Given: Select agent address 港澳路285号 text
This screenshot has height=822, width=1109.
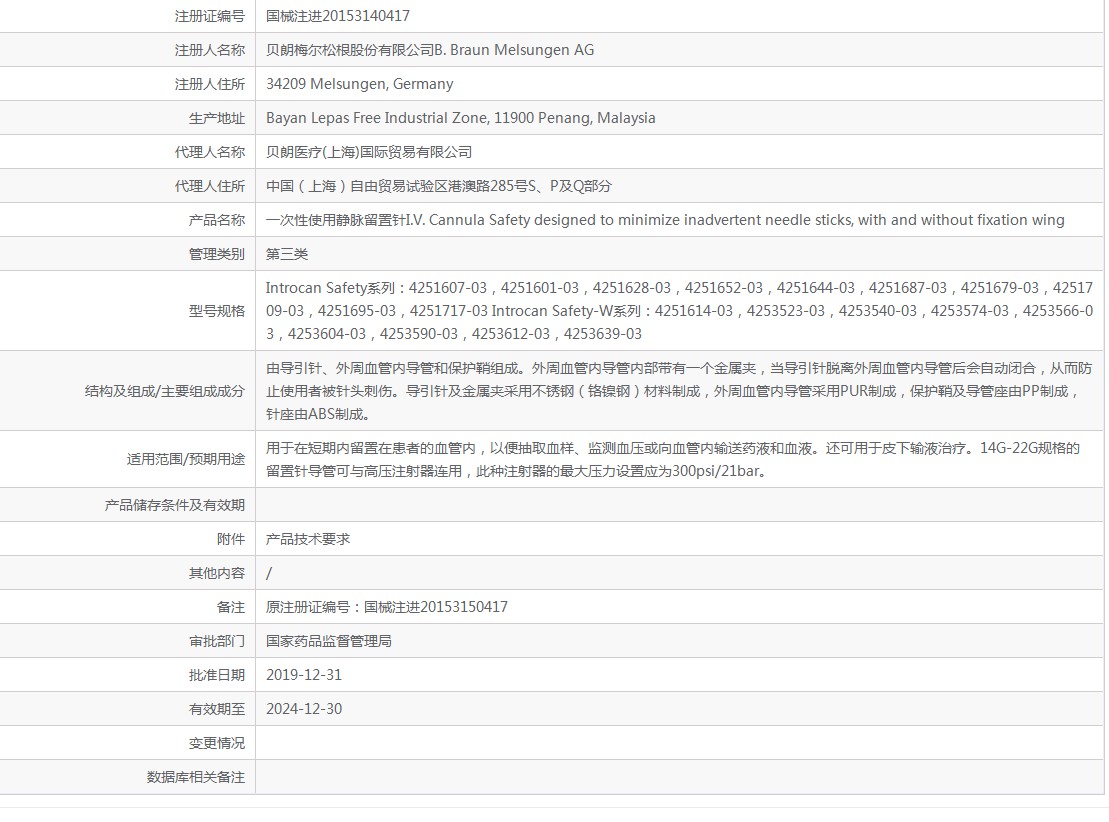Looking at the screenshot, I should click(x=439, y=185).
